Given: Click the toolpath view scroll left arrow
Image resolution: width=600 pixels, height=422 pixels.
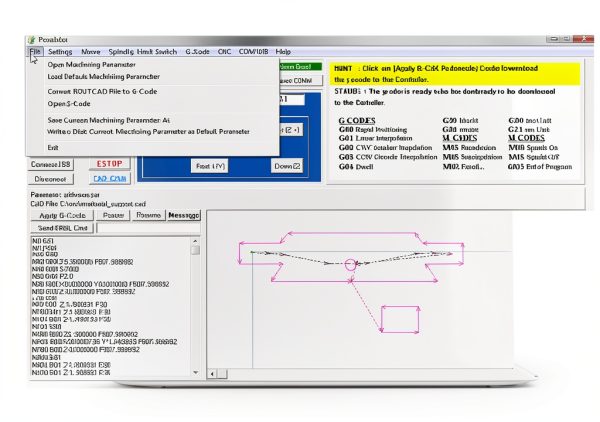Looking at the screenshot, I should [x=212, y=374].
